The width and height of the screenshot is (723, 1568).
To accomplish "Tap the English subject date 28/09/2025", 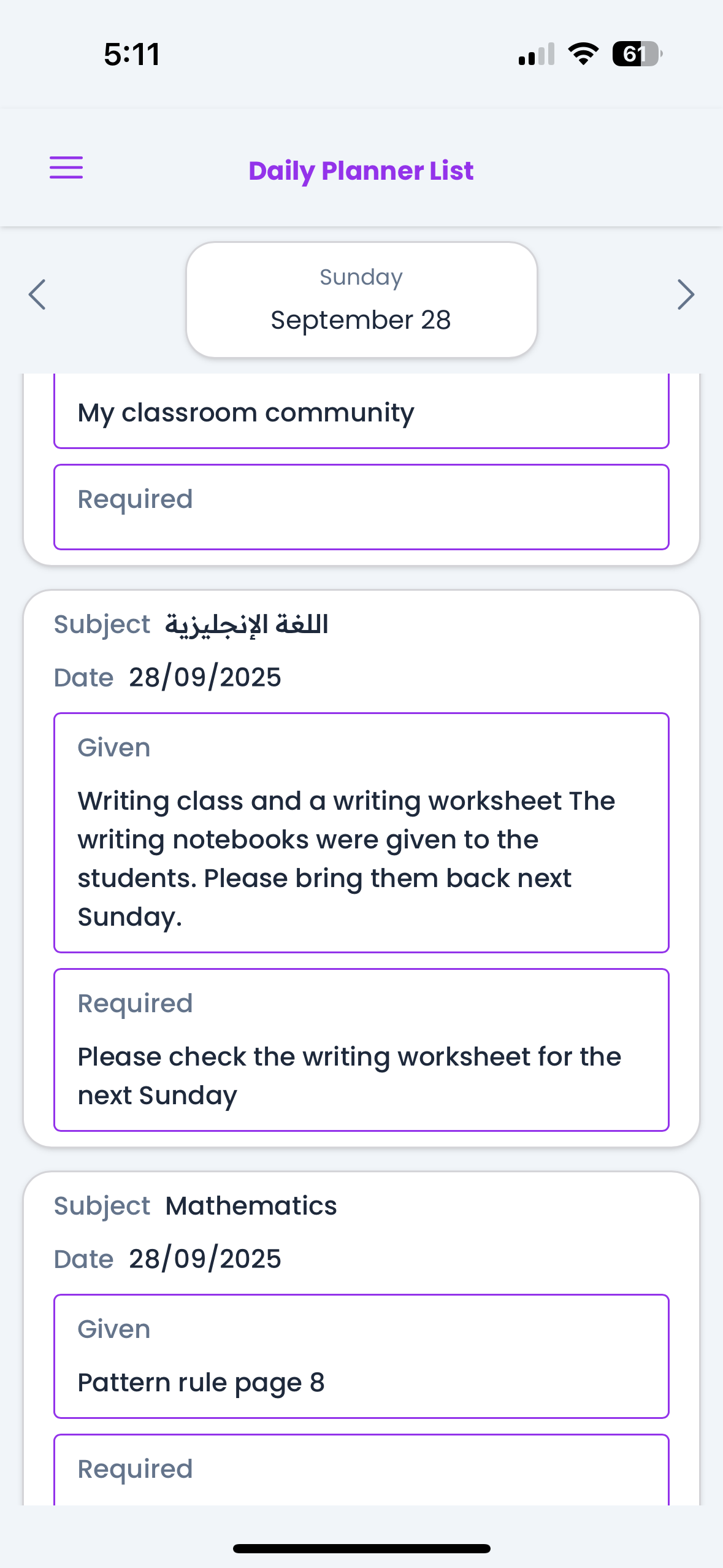I will click(205, 677).
